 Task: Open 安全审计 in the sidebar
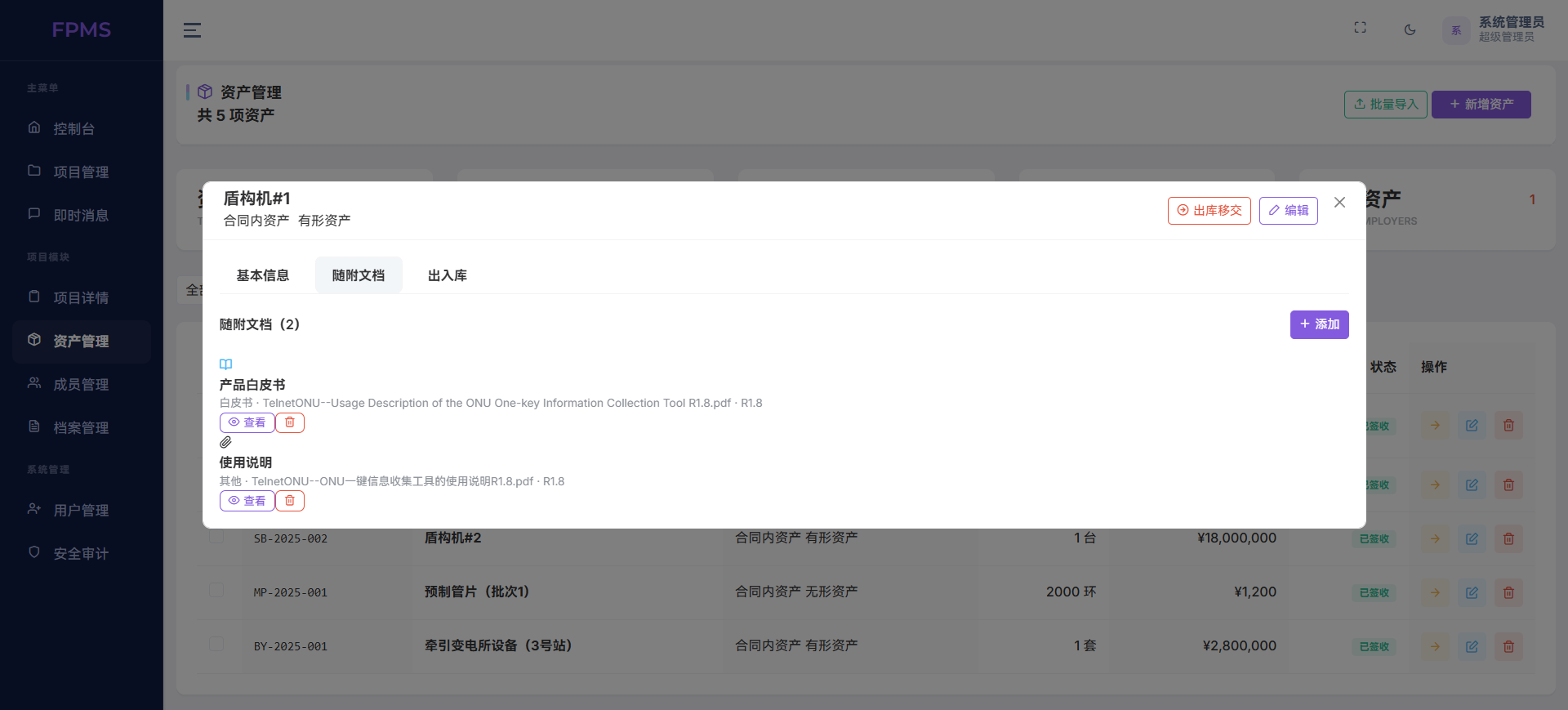click(81, 554)
